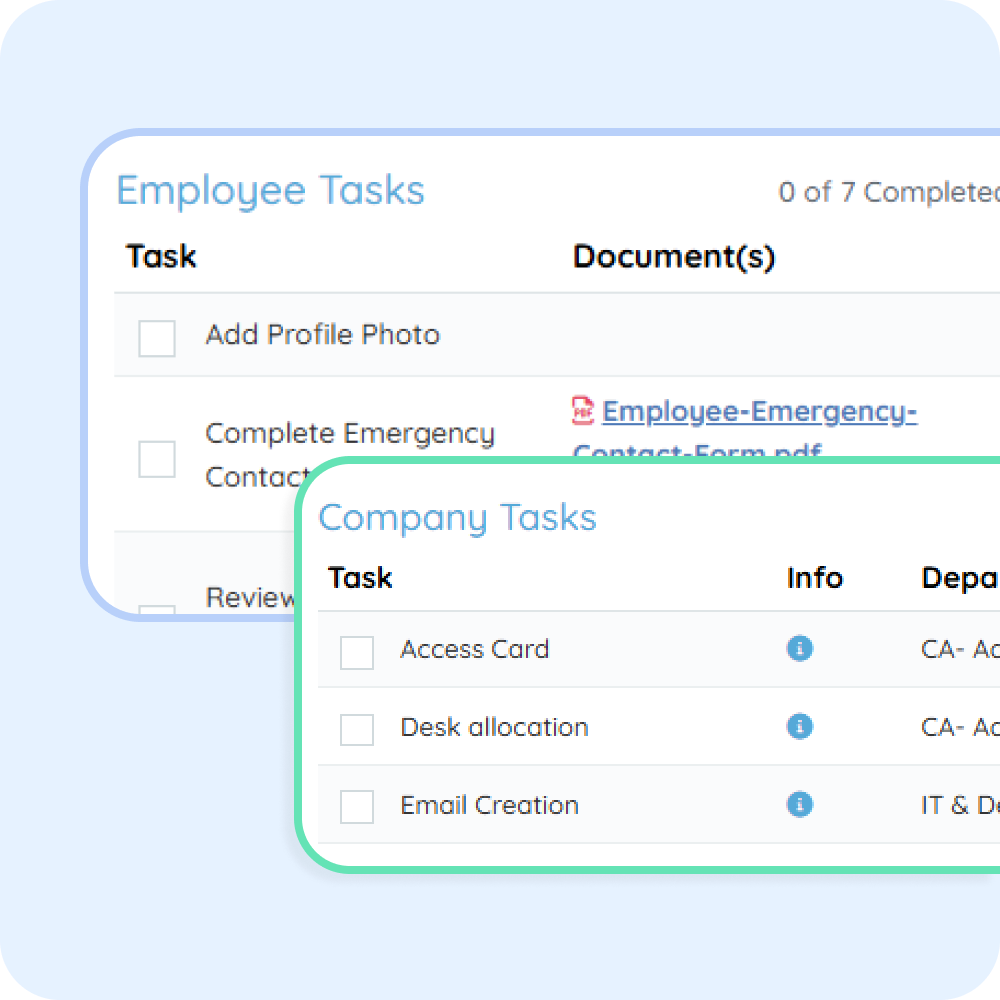
Task: Click CA- department cell for Access Card
Action: tap(960, 649)
